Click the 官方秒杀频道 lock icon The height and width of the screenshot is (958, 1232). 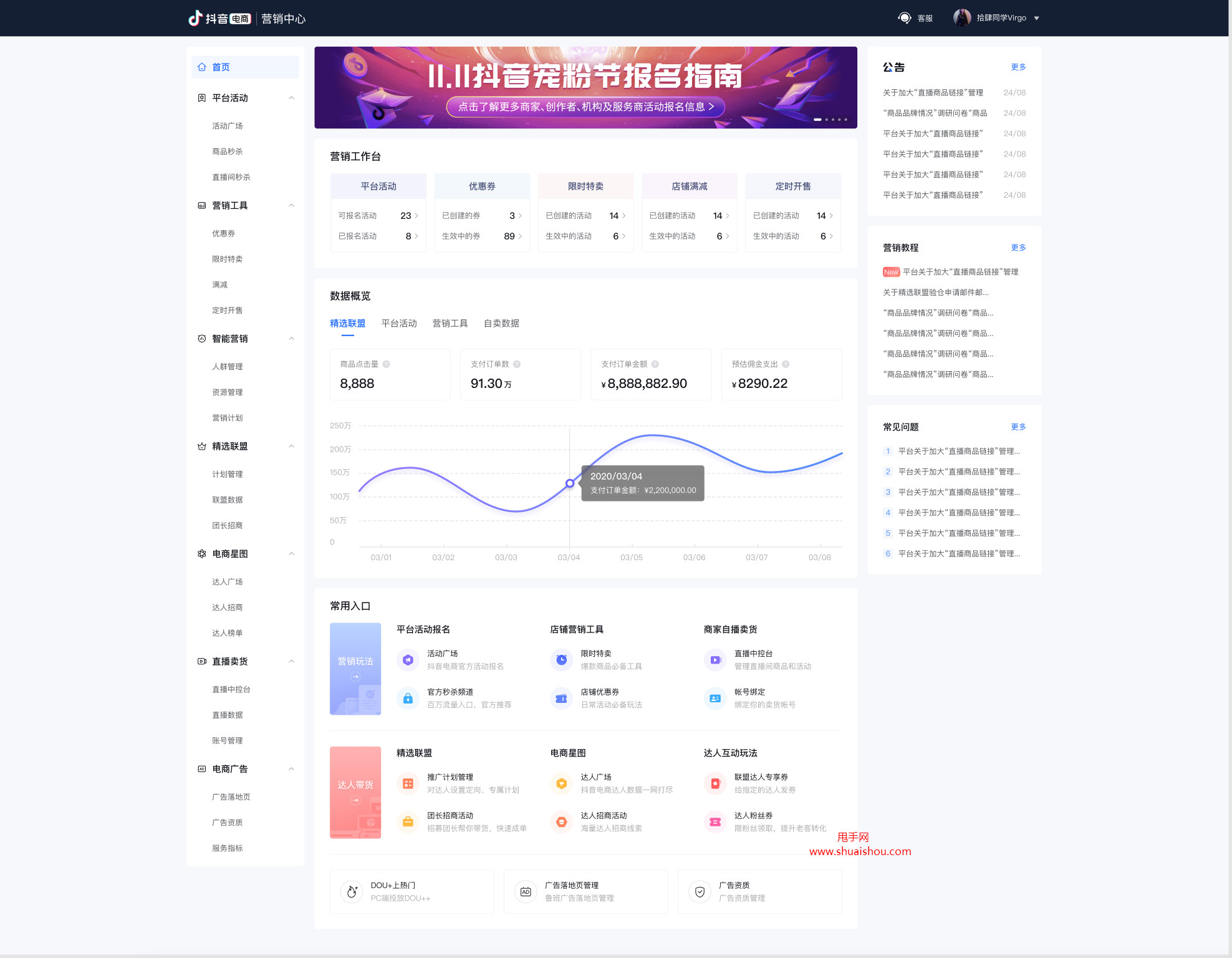[408, 699]
